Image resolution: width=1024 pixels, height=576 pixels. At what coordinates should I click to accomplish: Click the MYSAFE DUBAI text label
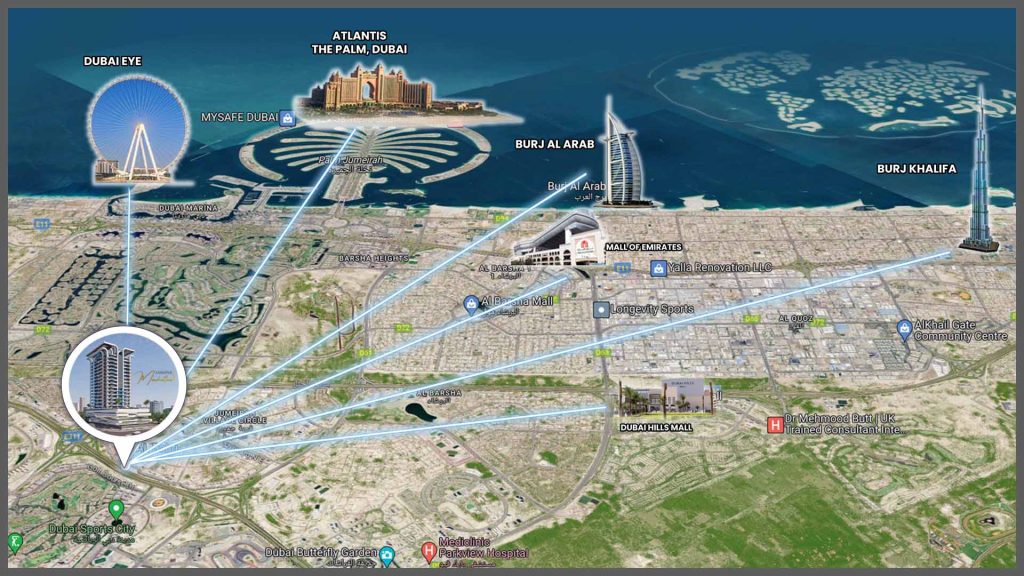pos(240,118)
